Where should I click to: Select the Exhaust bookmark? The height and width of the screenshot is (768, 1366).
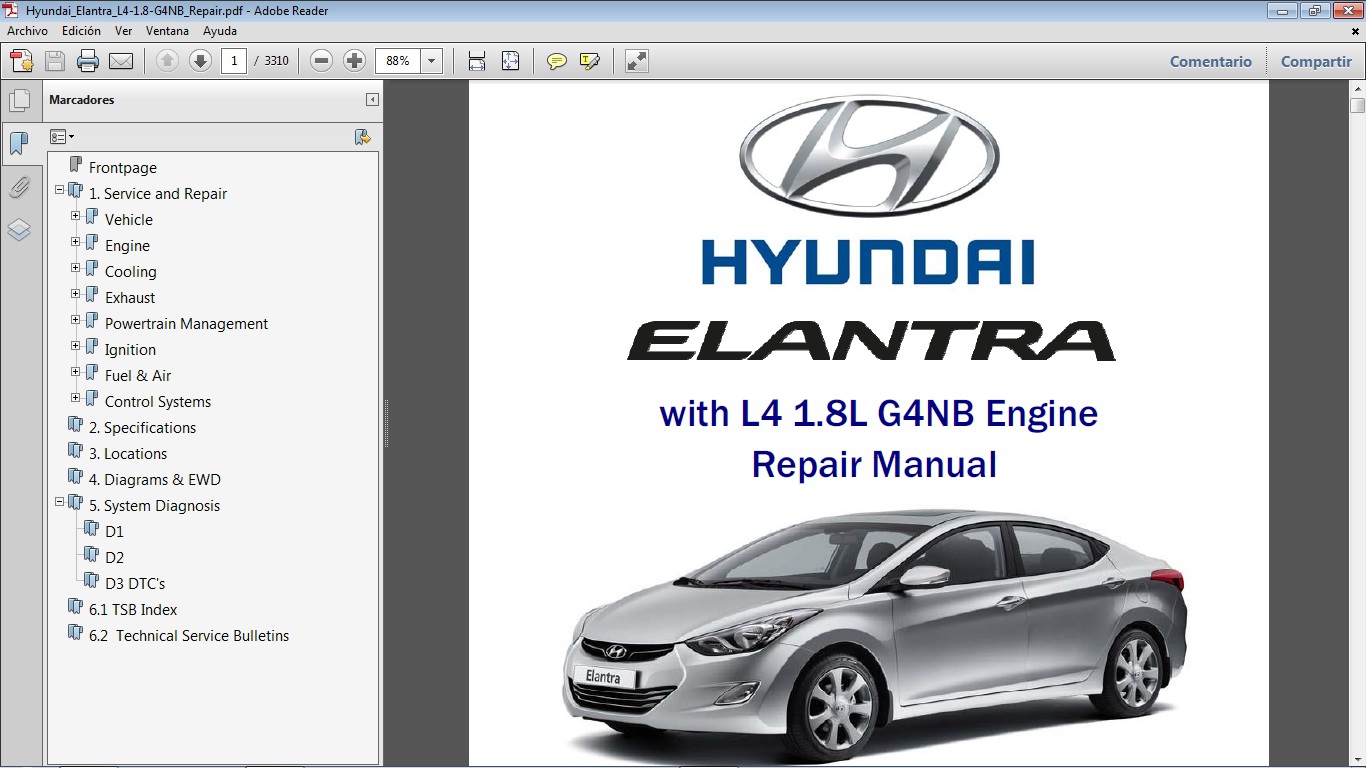(x=130, y=298)
